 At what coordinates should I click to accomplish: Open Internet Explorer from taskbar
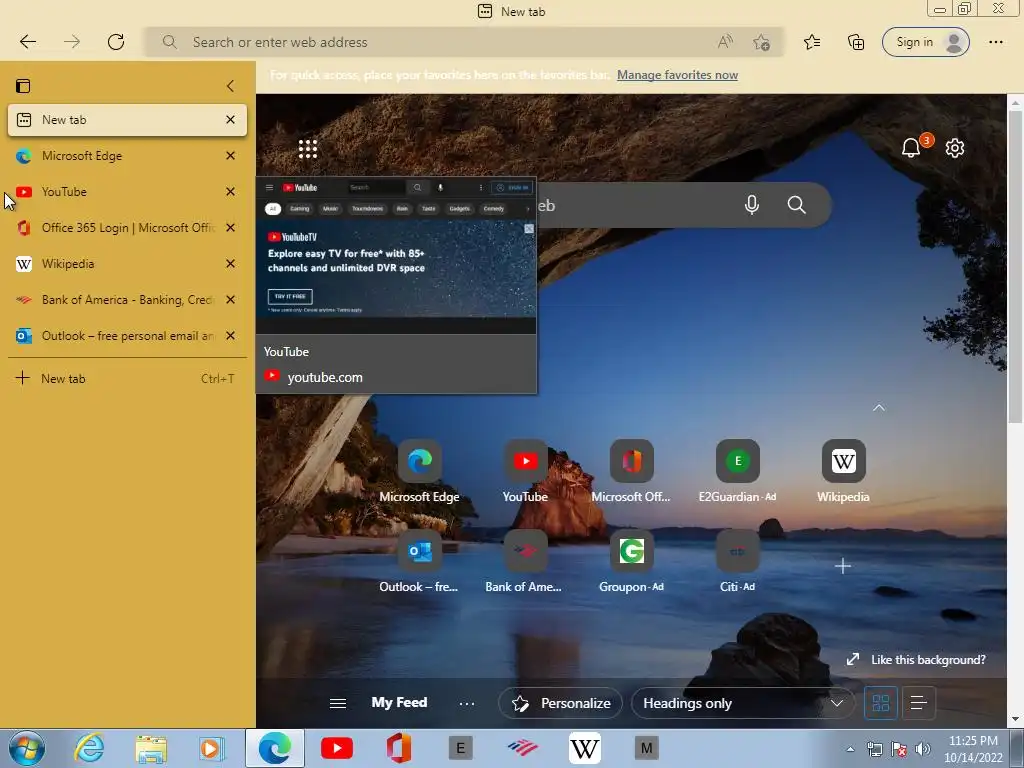88,748
